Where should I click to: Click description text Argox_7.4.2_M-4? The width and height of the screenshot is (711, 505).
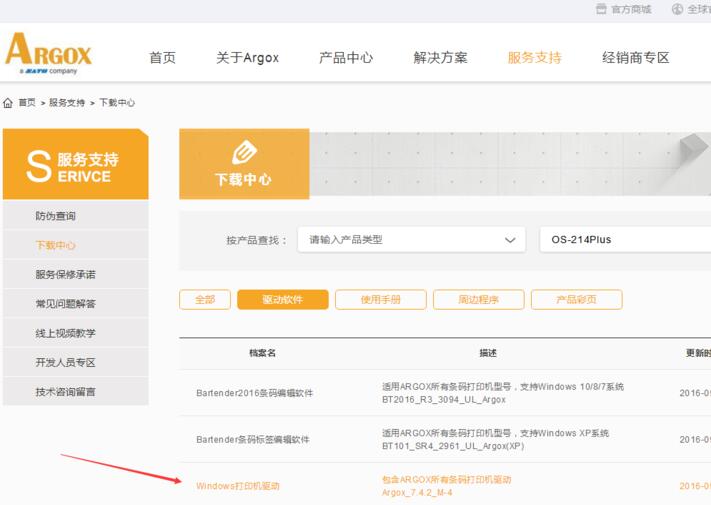[x=417, y=493]
